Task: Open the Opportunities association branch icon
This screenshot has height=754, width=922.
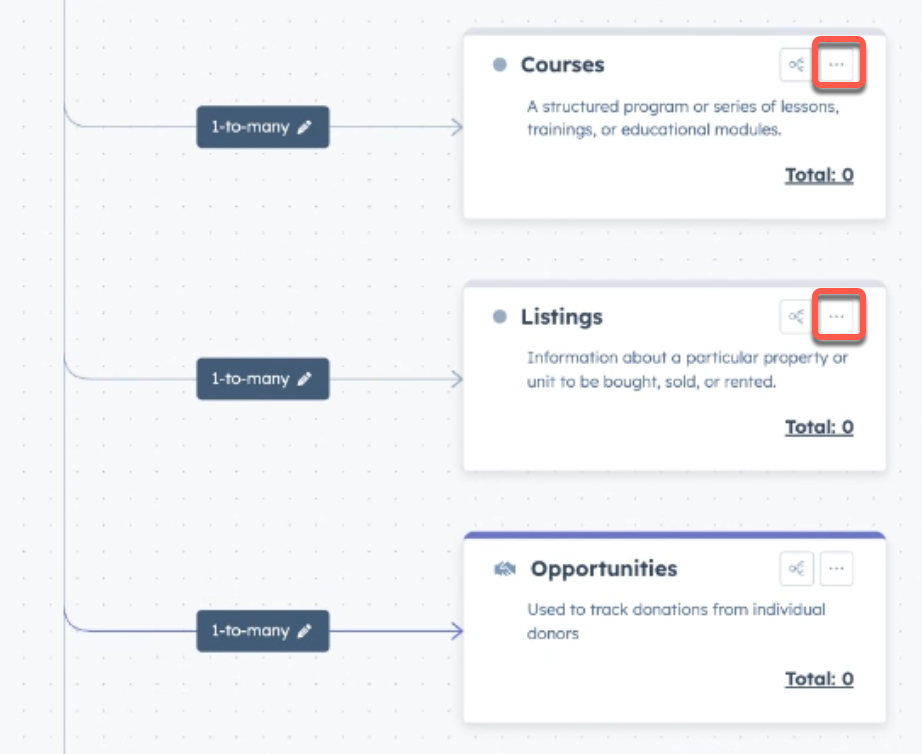Action: click(797, 568)
